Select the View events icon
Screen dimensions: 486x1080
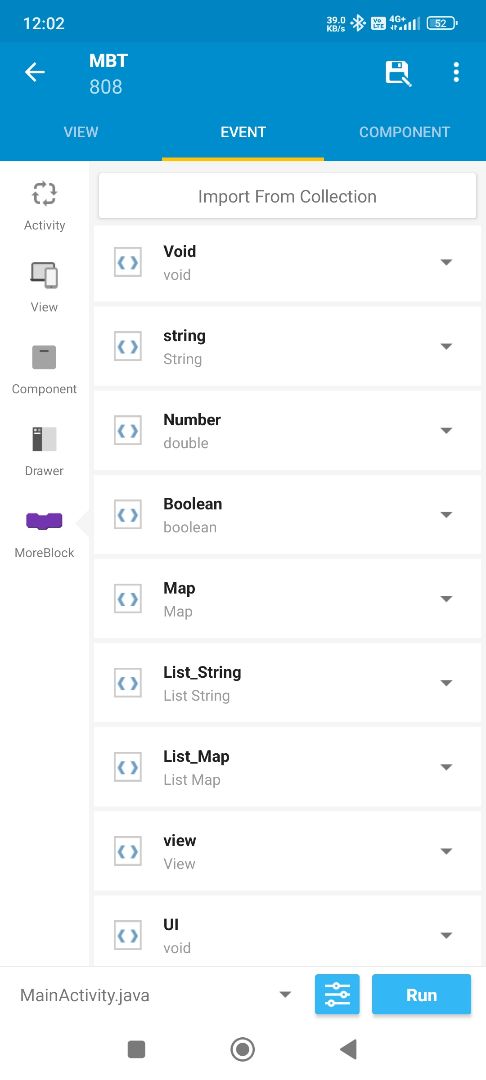coord(44,275)
